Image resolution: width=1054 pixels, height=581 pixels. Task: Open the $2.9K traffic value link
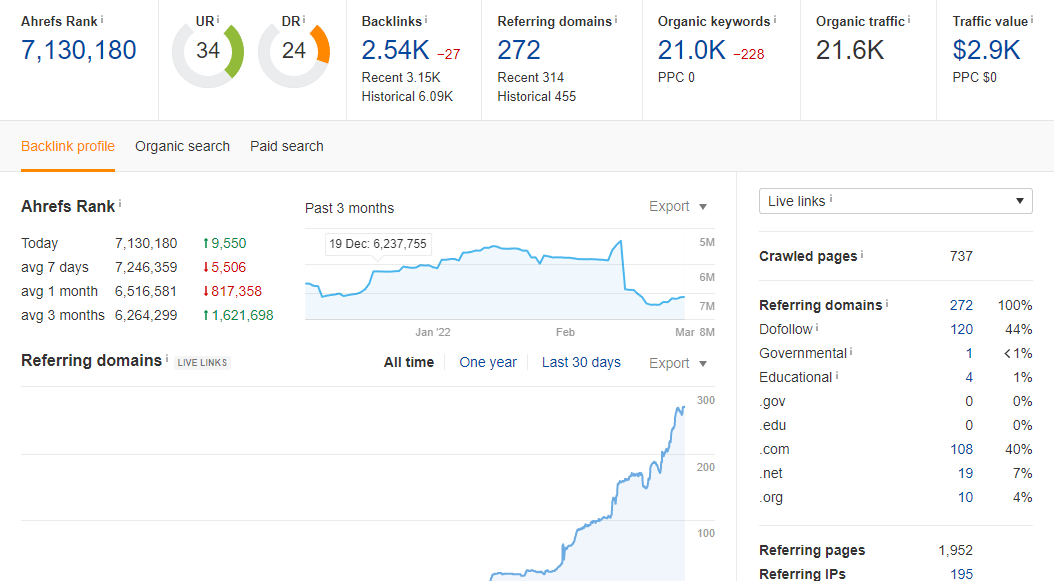tap(986, 50)
